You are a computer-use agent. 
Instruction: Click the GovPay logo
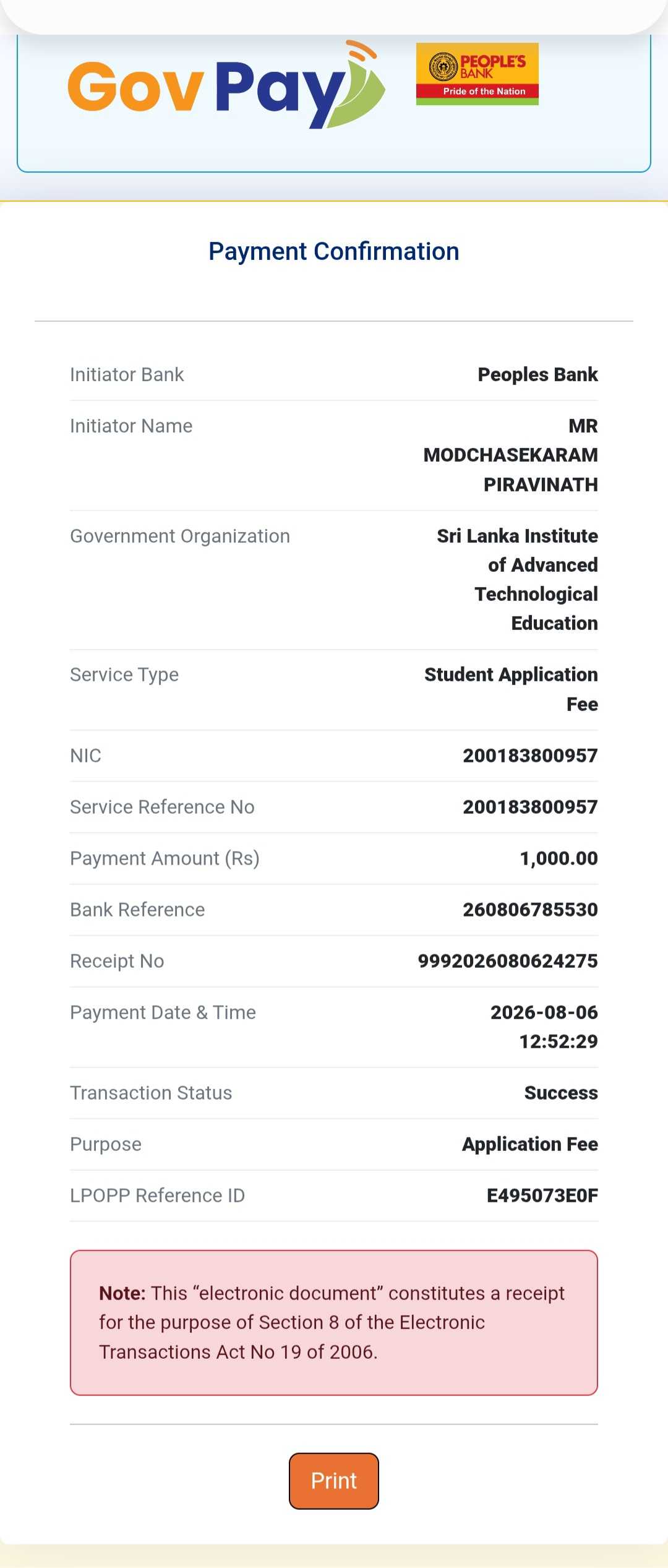pos(226,85)
